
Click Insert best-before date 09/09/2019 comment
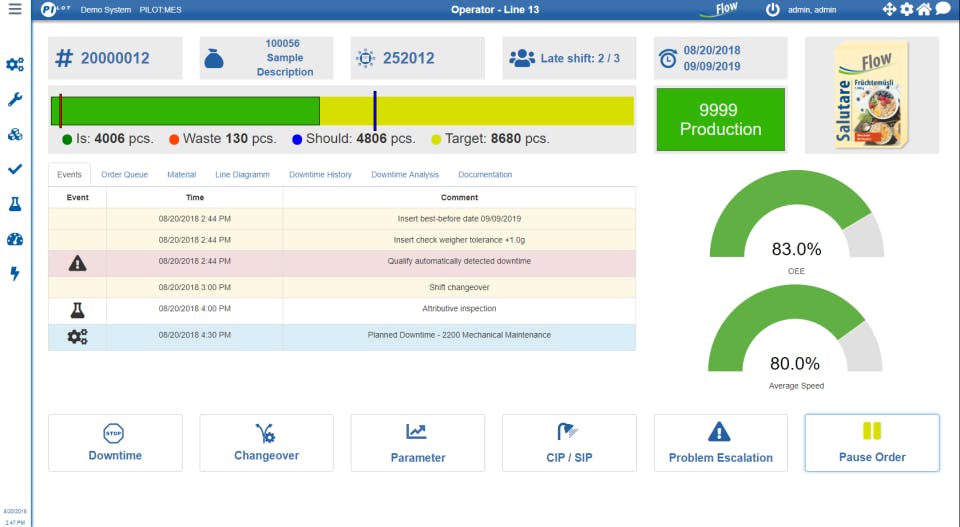click(459, 219)
